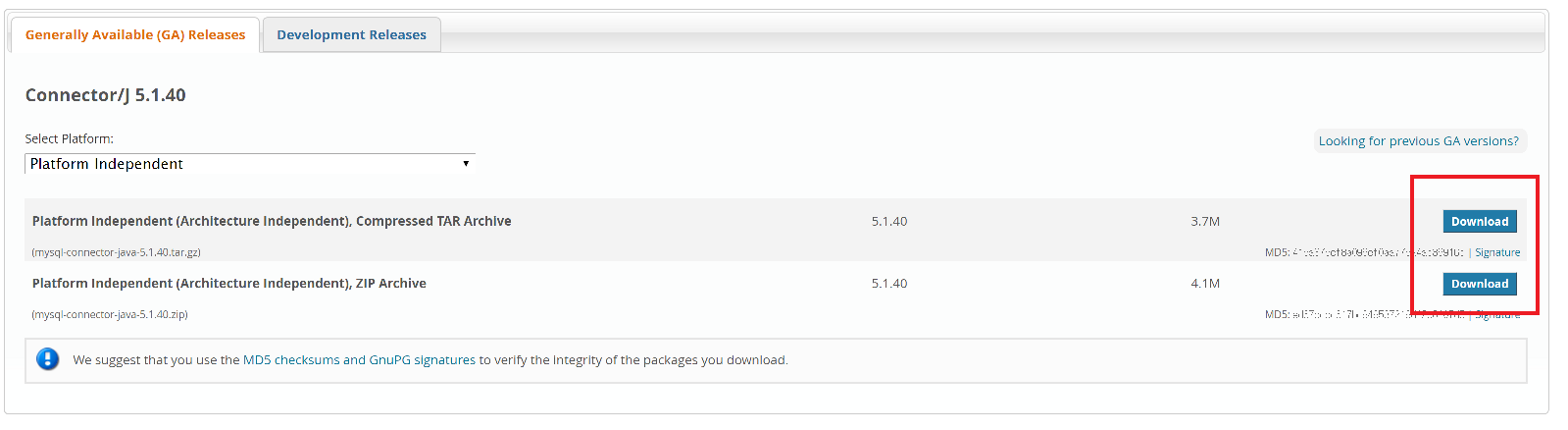Open the Signature link for the zip file

[x=1497, y=314]
